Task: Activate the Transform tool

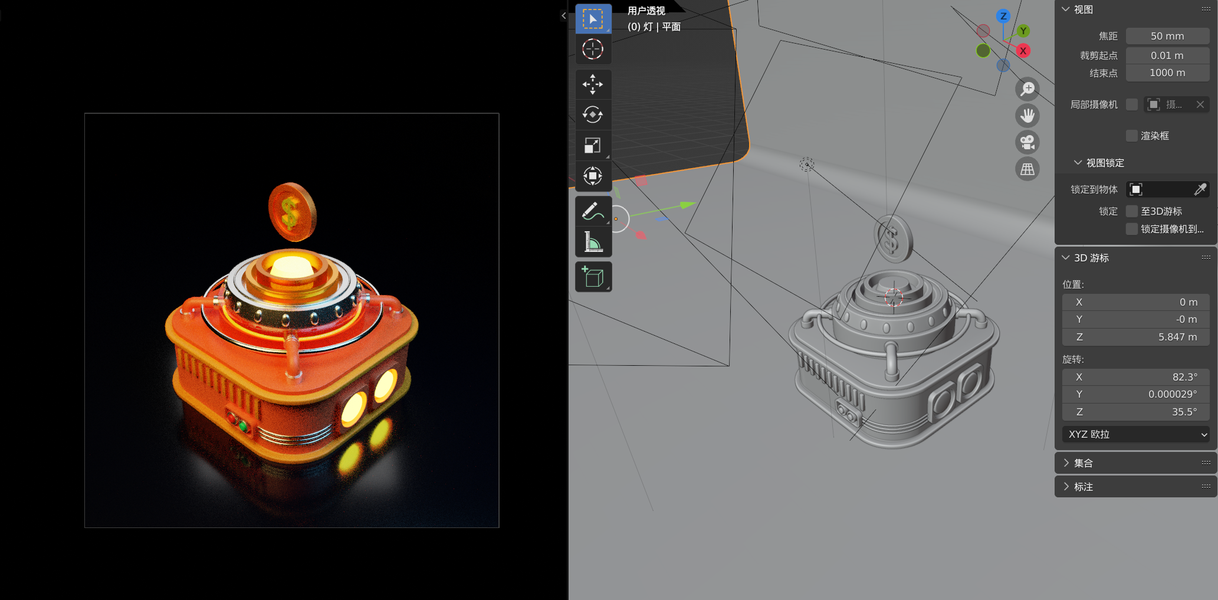Action: click(x=593, y=176)
